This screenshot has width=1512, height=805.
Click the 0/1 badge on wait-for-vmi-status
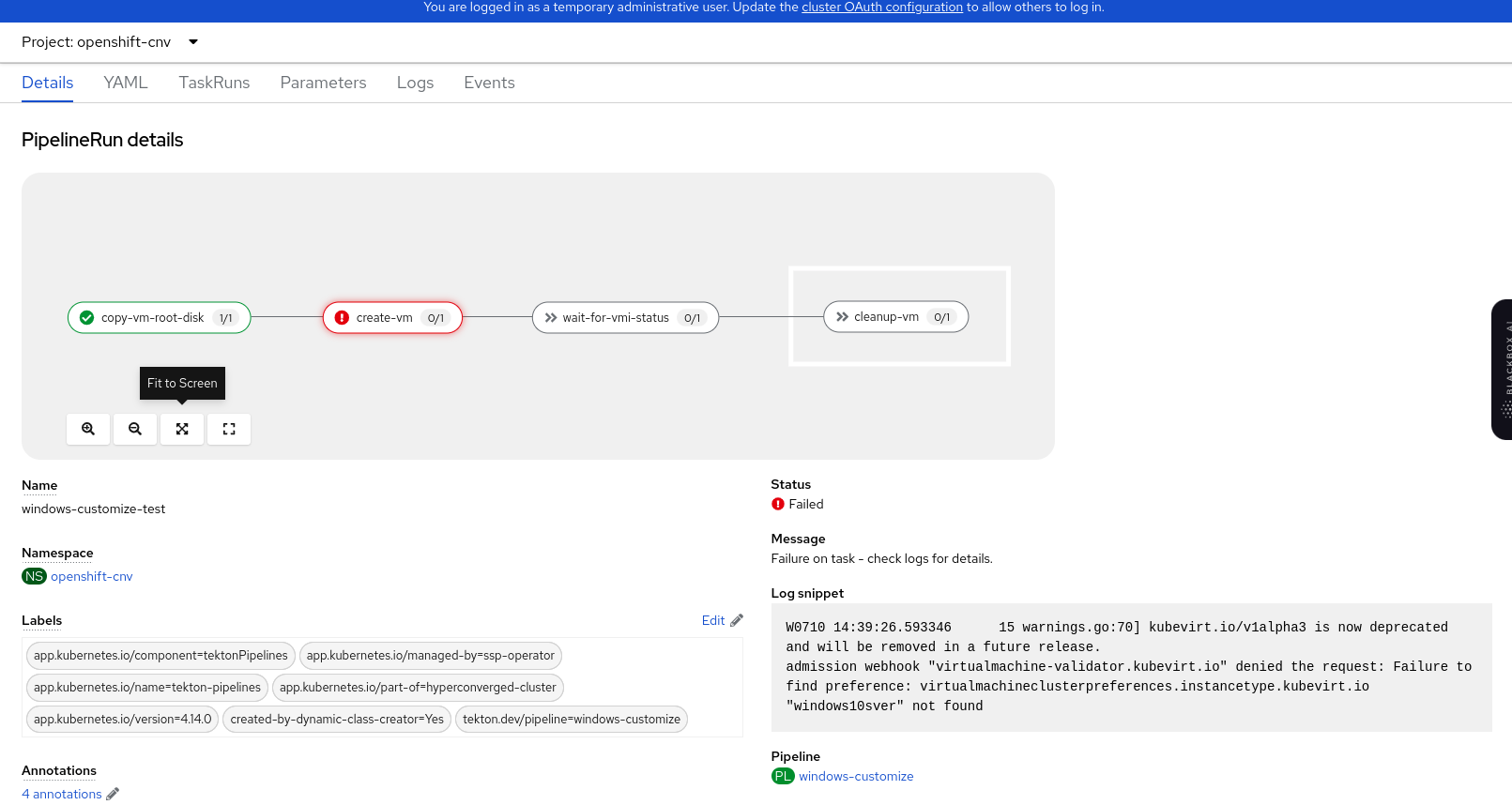pyautogui.click(x=693, y=318)
